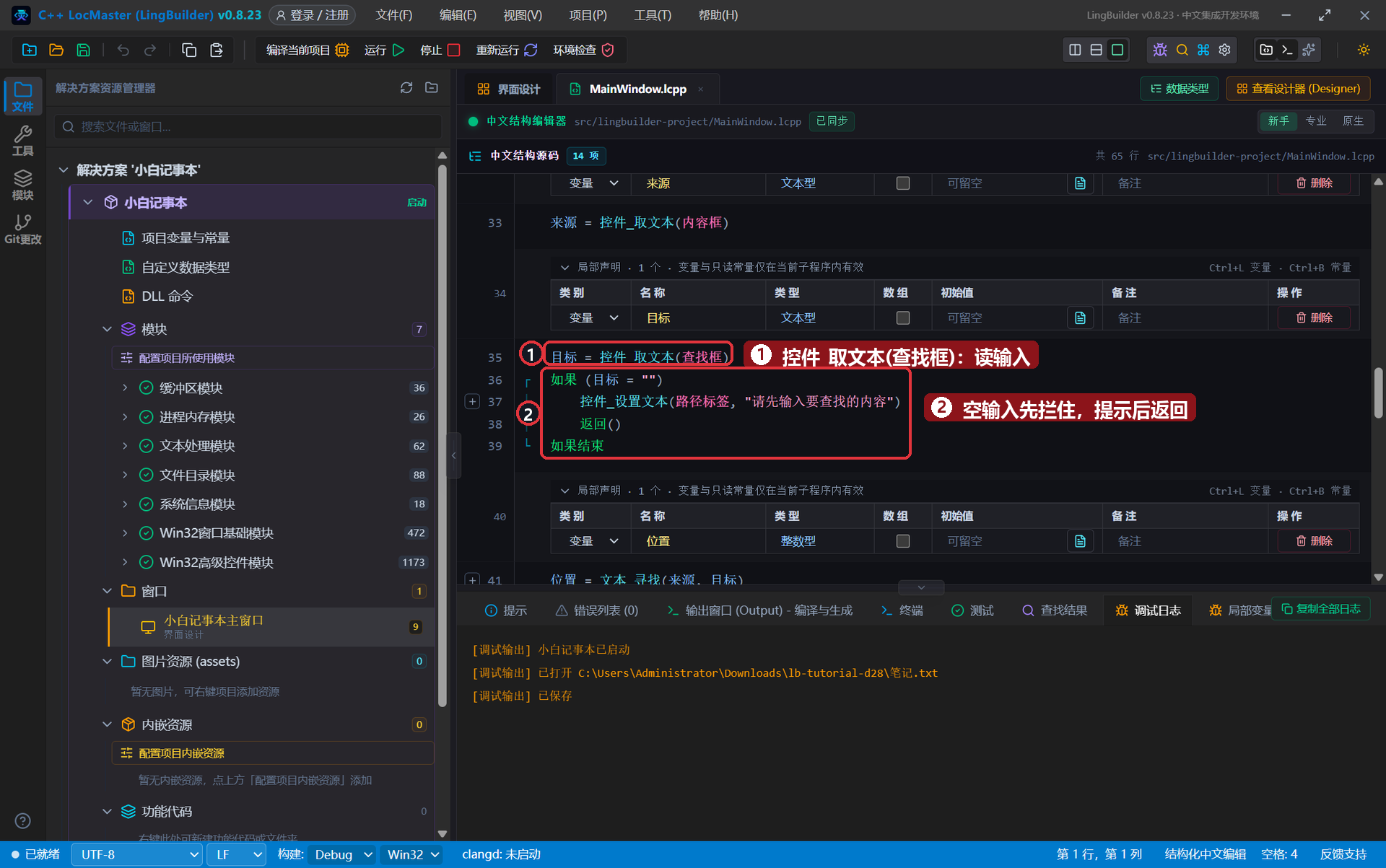Open the Git更改 sidebar panel

coord(23,229)
